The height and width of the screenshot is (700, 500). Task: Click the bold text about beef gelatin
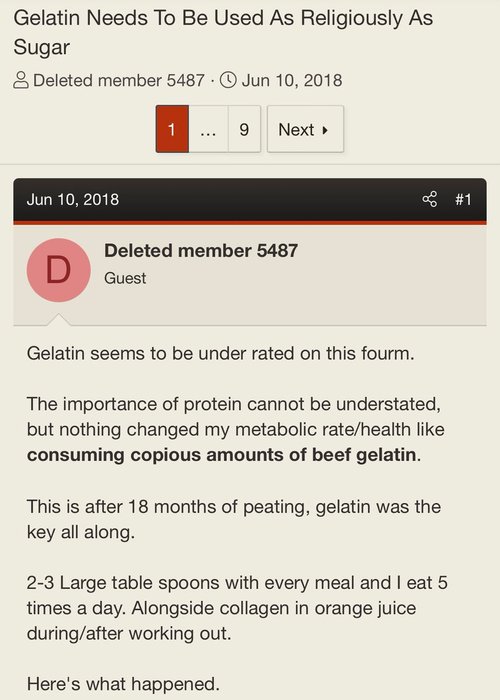221,455
